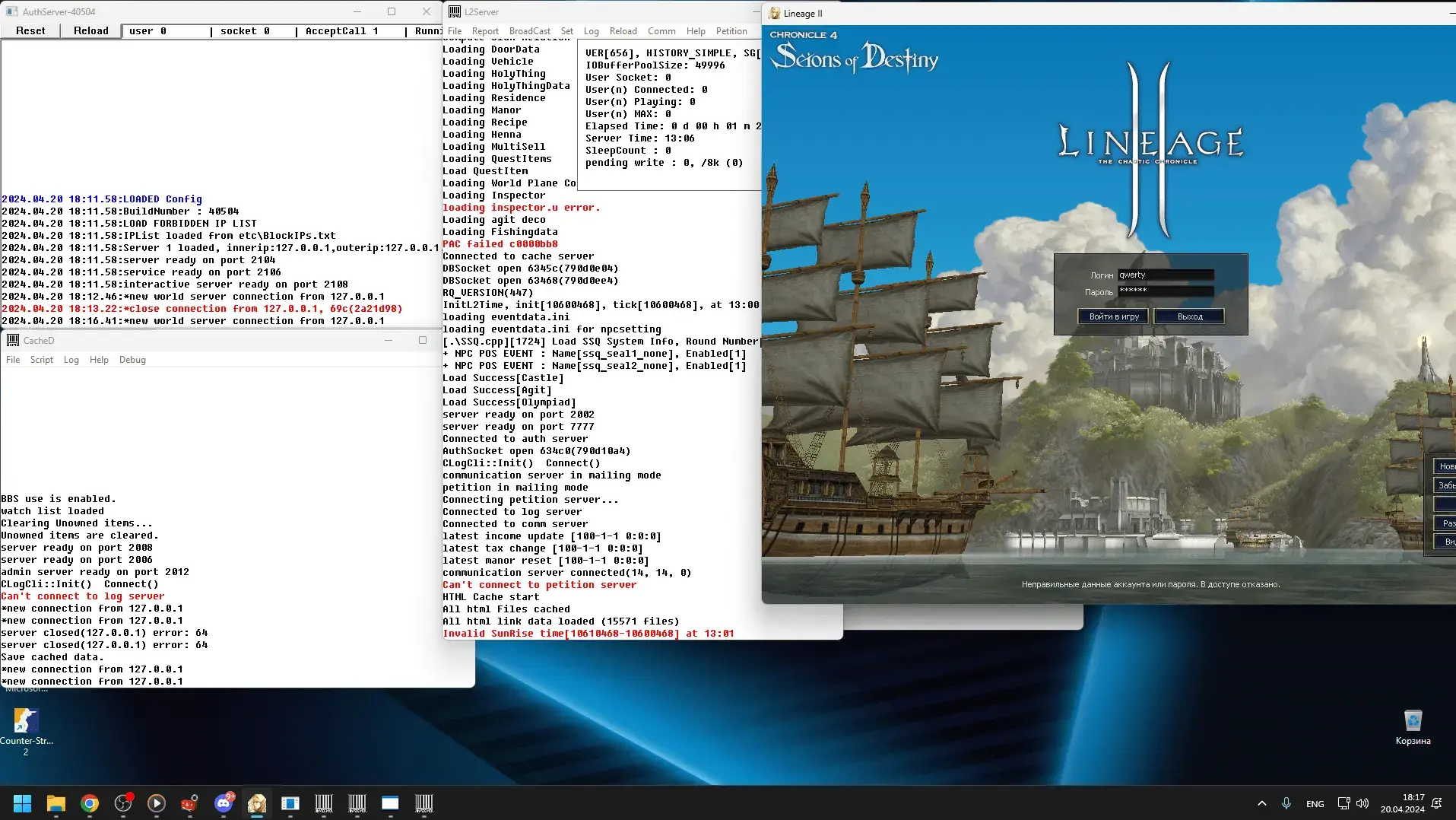Click the Lineage II window title icon
The height and width of the screenshot is (820, 1456).
tap(774, 13)
